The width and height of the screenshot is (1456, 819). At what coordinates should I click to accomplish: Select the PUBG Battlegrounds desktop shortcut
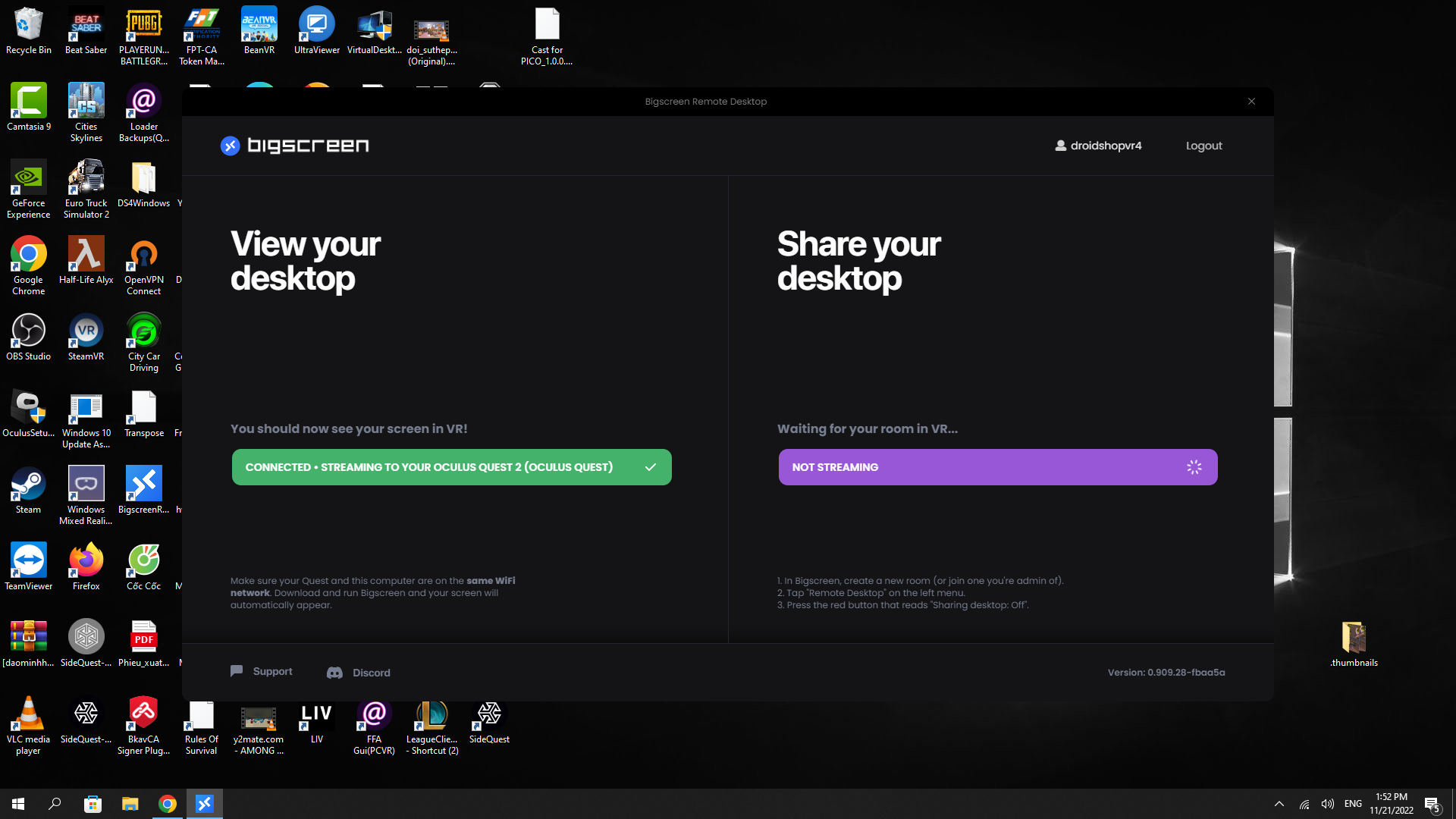tap(144, 37)
